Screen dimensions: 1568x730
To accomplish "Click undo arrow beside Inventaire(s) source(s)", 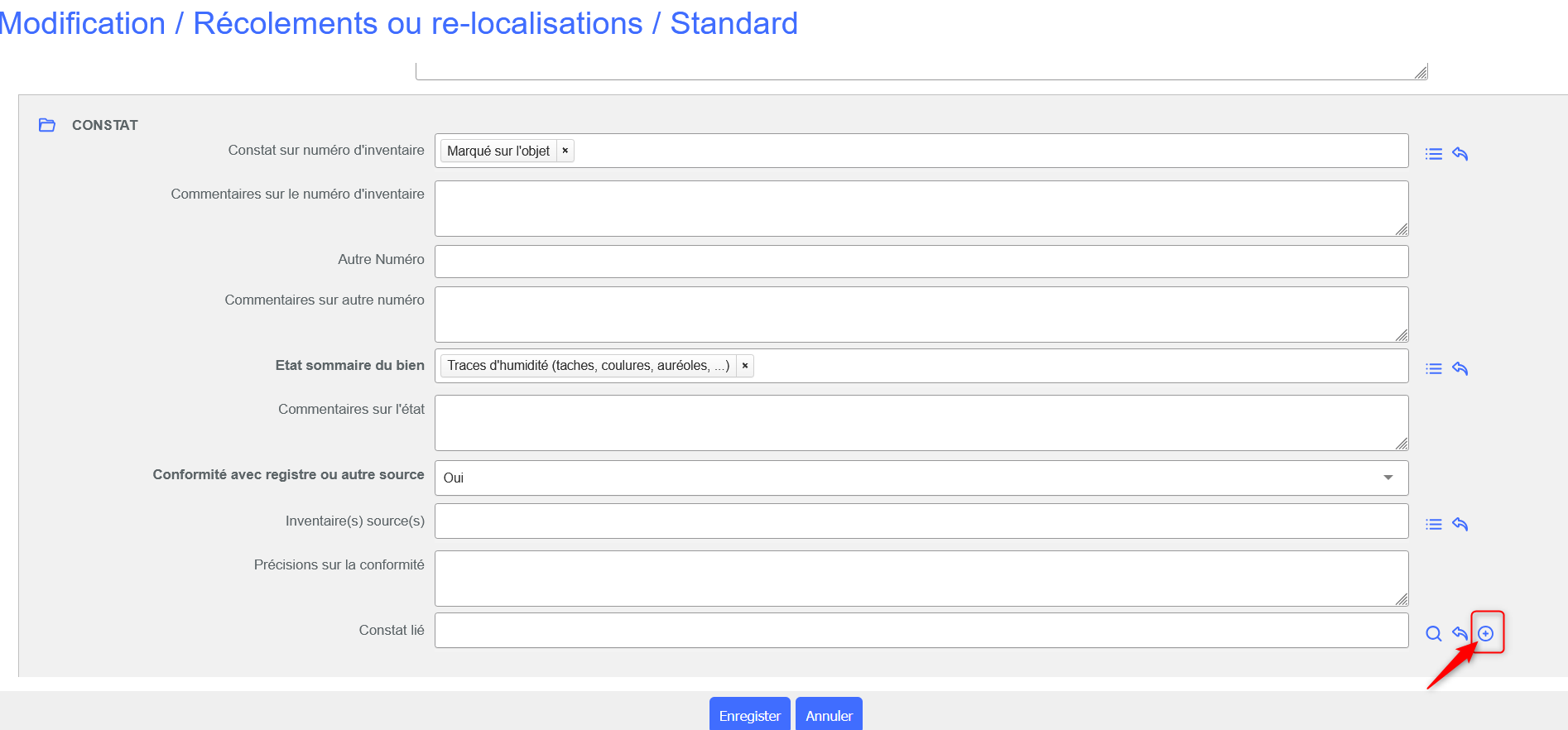I will [x=1460, y=525].
